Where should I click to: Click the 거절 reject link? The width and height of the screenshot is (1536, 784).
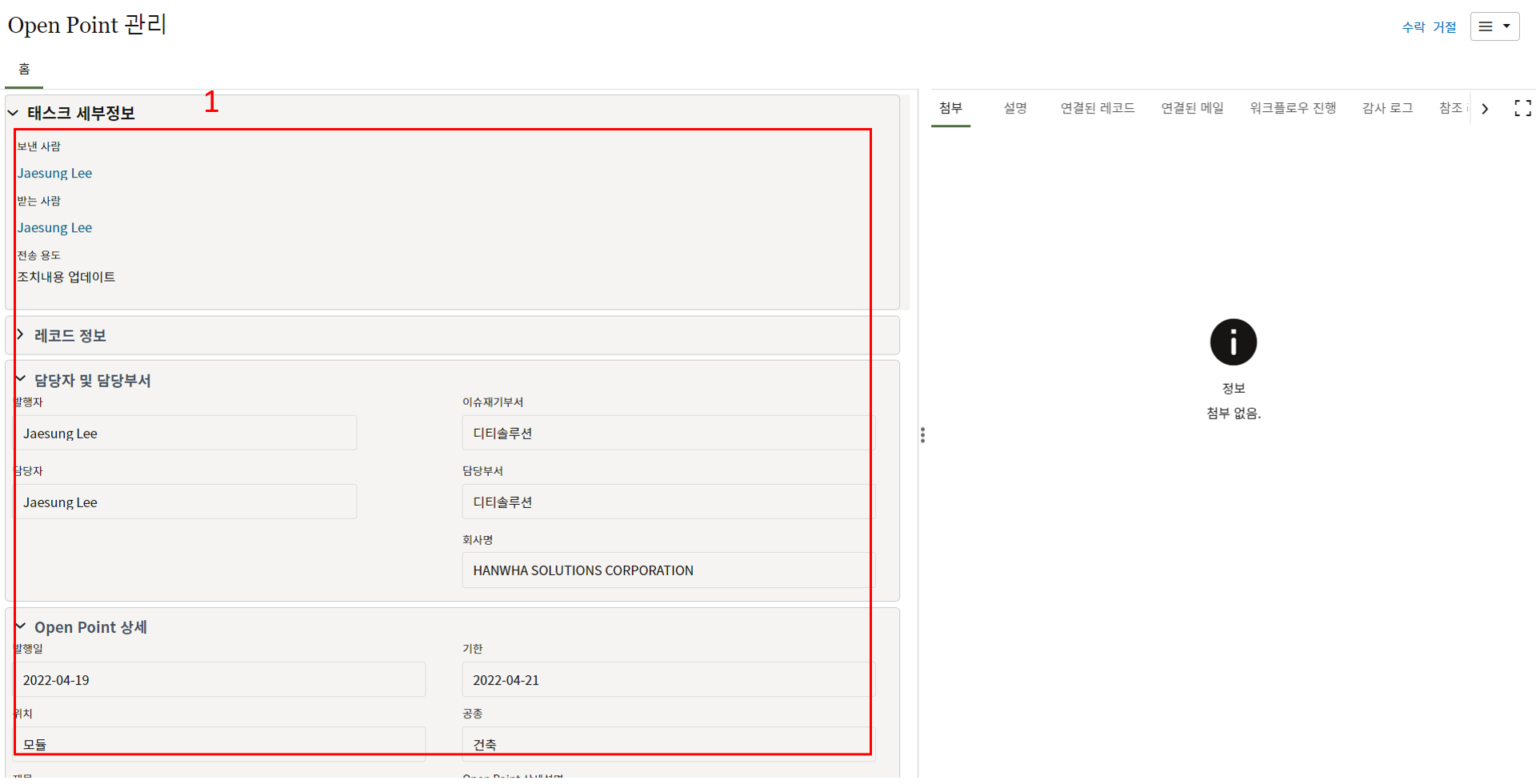(1444, 27)
